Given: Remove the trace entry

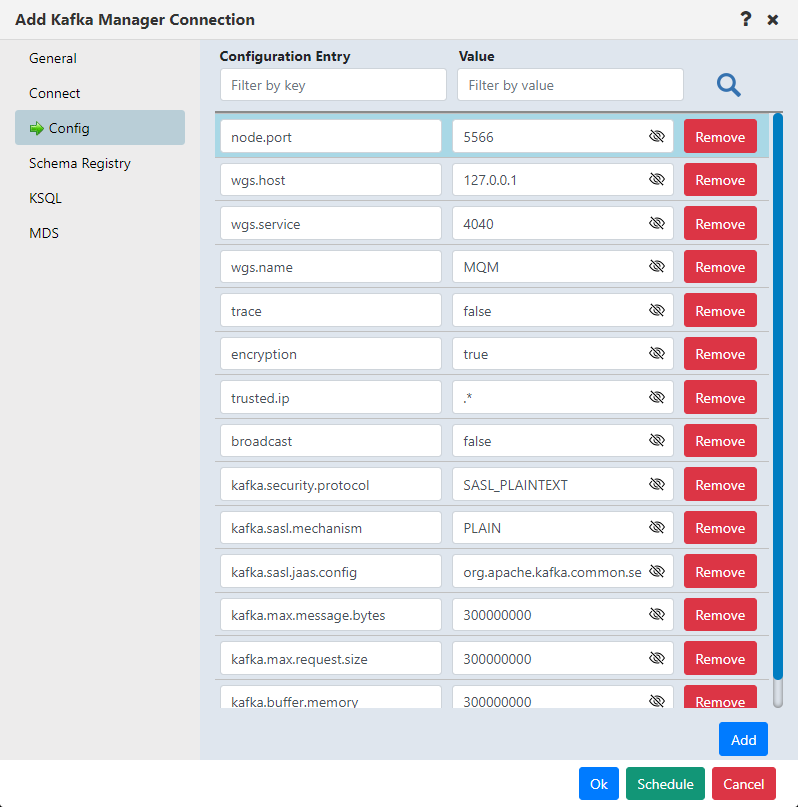Looking at the screenshot, I should click(x=720, y=311).
